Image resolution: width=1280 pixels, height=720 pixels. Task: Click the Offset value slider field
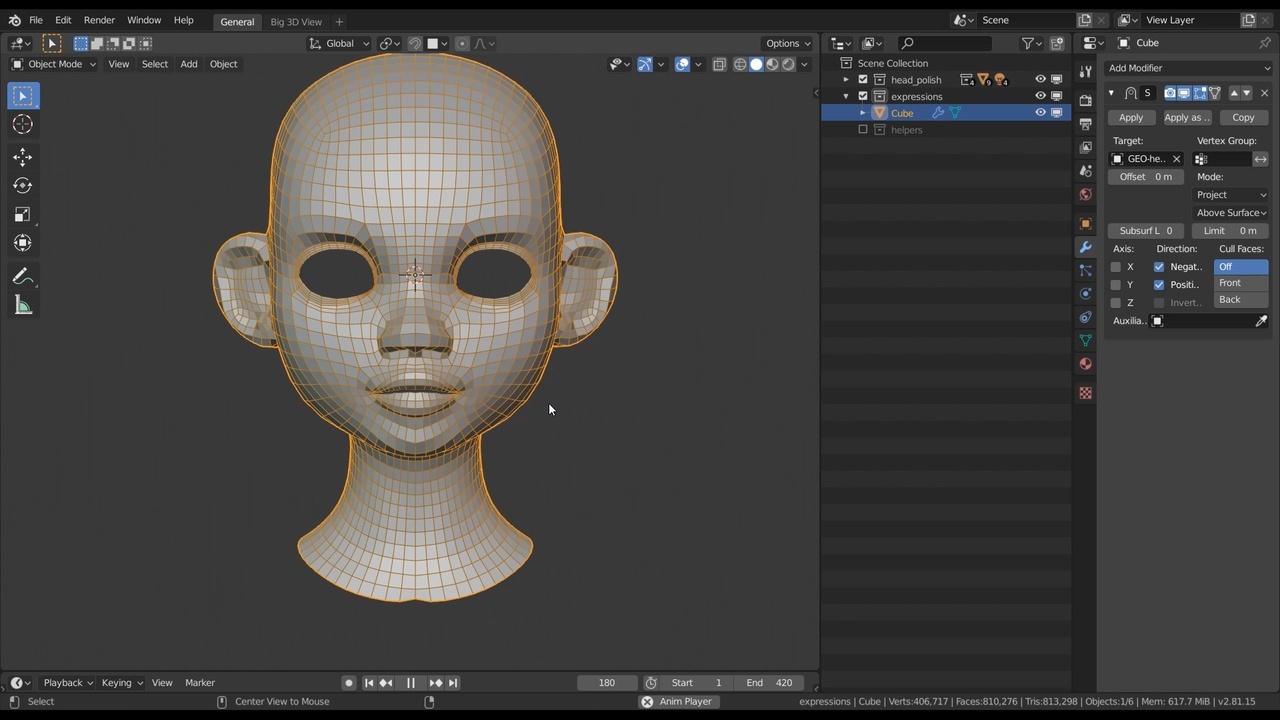(1145, 177)
